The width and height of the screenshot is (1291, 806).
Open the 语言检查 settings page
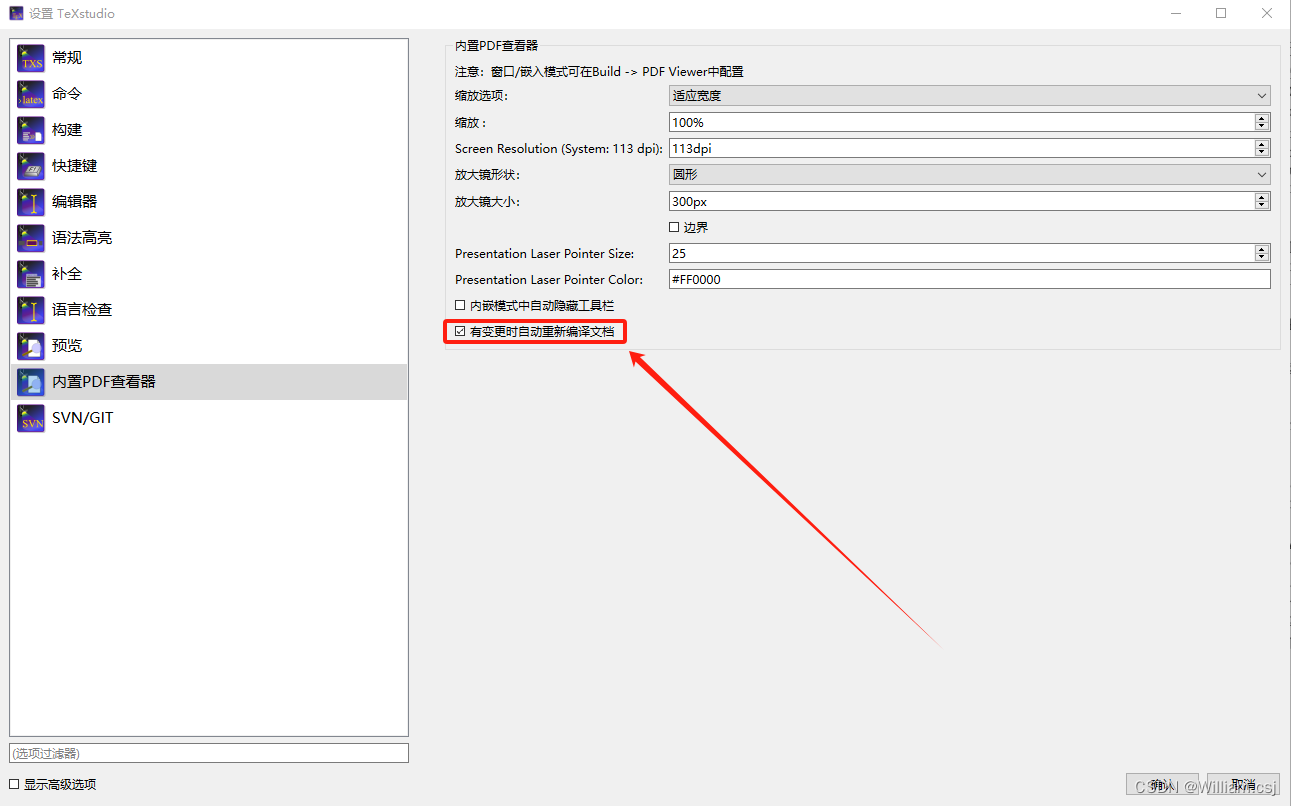(x=209, y=310)
